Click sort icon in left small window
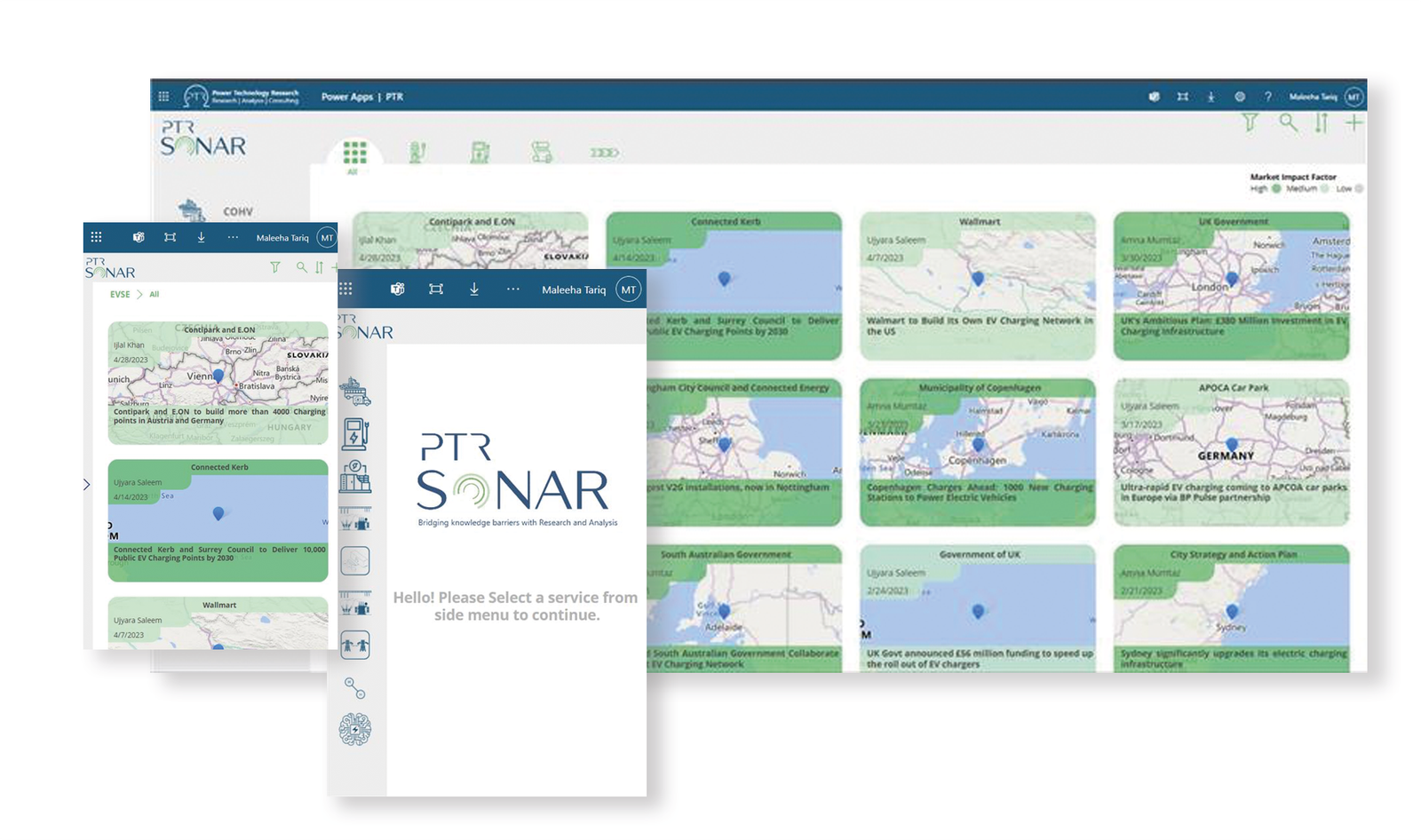Screen dimensions: 1421x840 click(320, 267)
